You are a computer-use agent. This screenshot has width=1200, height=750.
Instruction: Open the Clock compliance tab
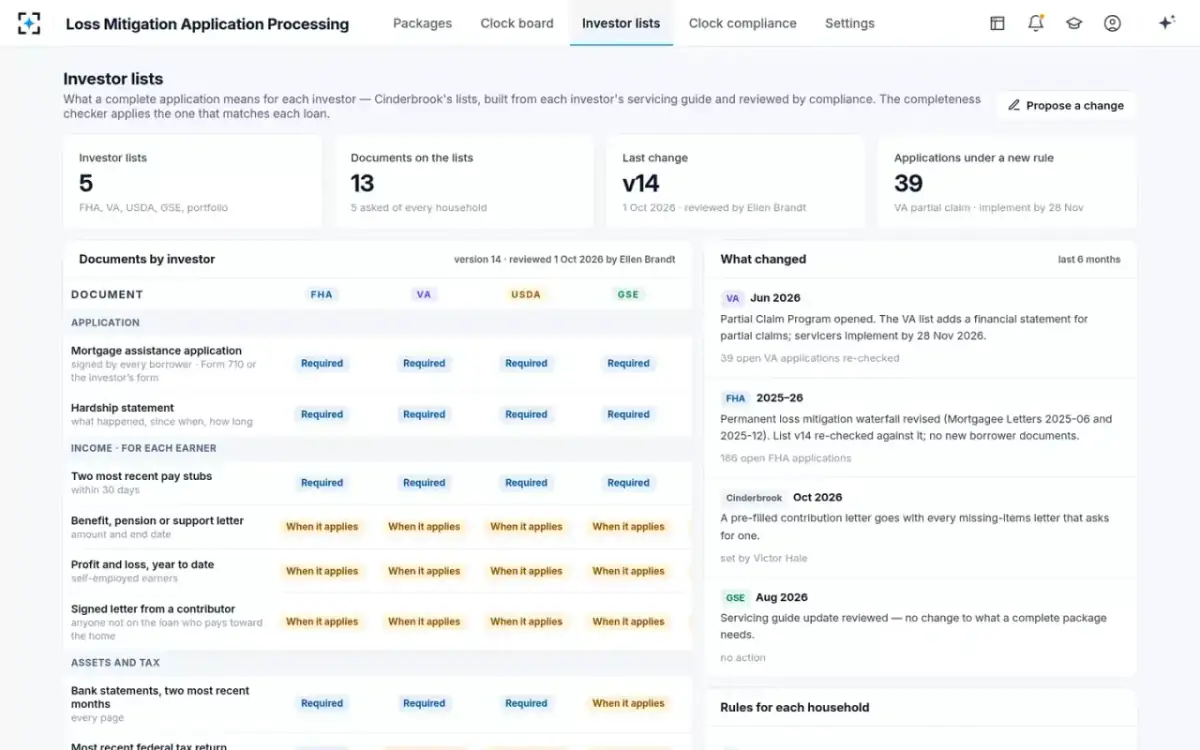click(743, 23)
